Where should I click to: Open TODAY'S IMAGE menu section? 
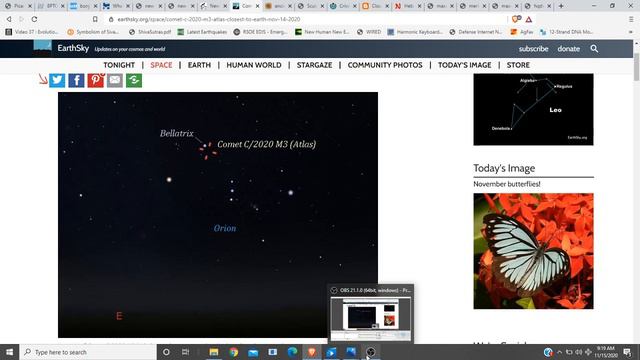pyautogui.click(x=464, y=65)
